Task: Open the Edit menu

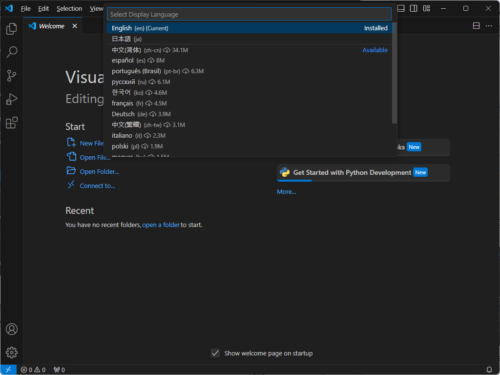Action: [x=43, y=9]
